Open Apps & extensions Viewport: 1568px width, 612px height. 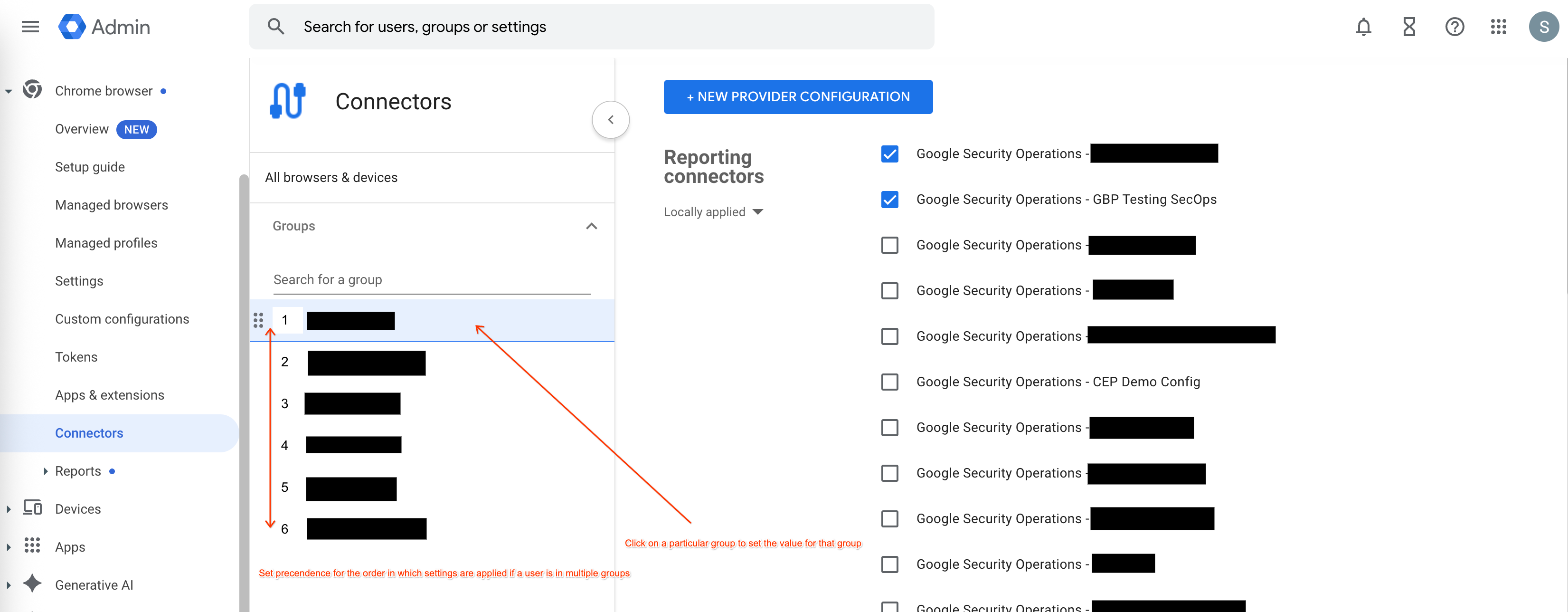tap(110, 394)
